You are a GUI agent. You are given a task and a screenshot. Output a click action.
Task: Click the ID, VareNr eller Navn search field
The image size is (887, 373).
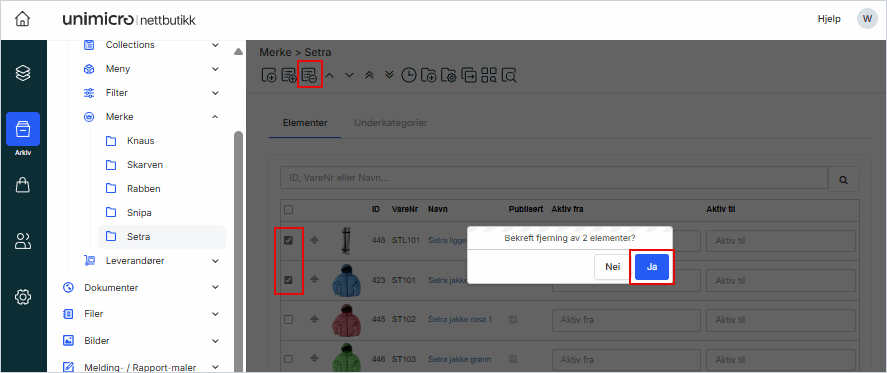click(x=554, y=178)
